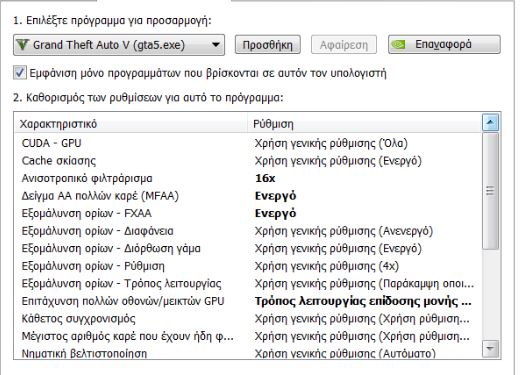This screenshot has width=520, height=375.
Task: Select the CUDA - GPU row
Action: [x=248, y=143]
